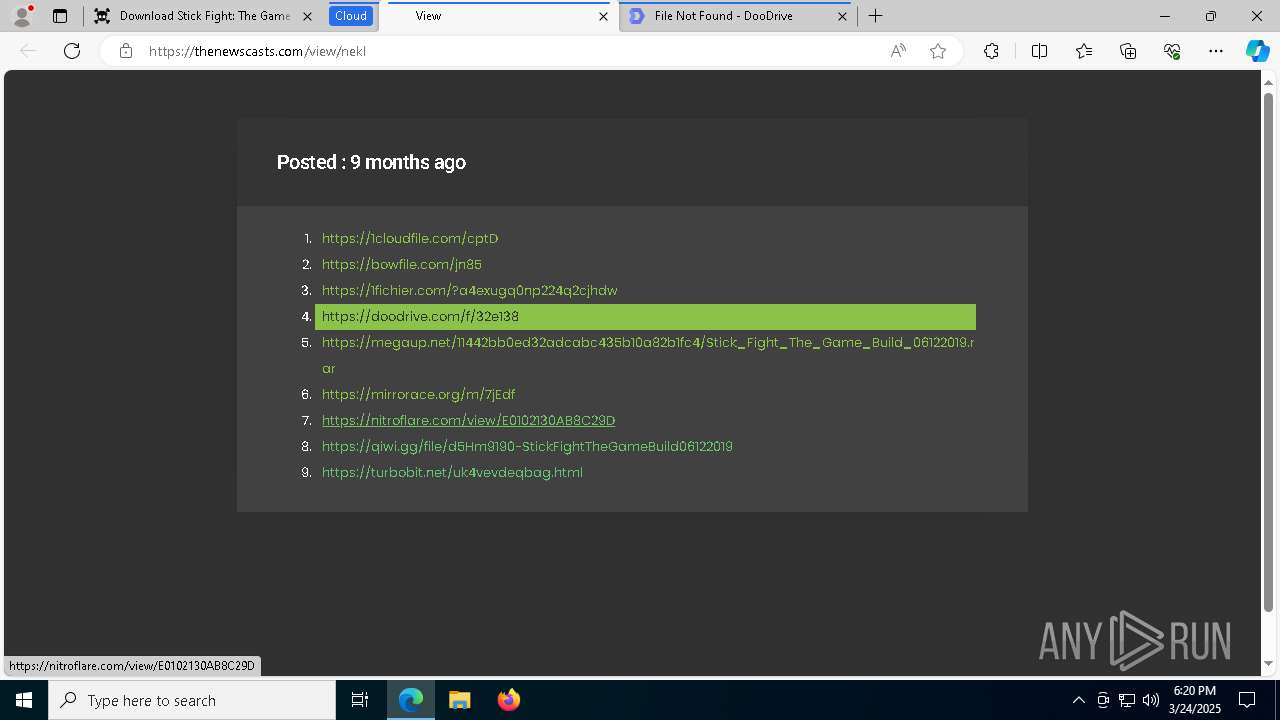Close the DooDrive tab
This screenshot has width=1280, height=720.
click(x=842, y=16)
